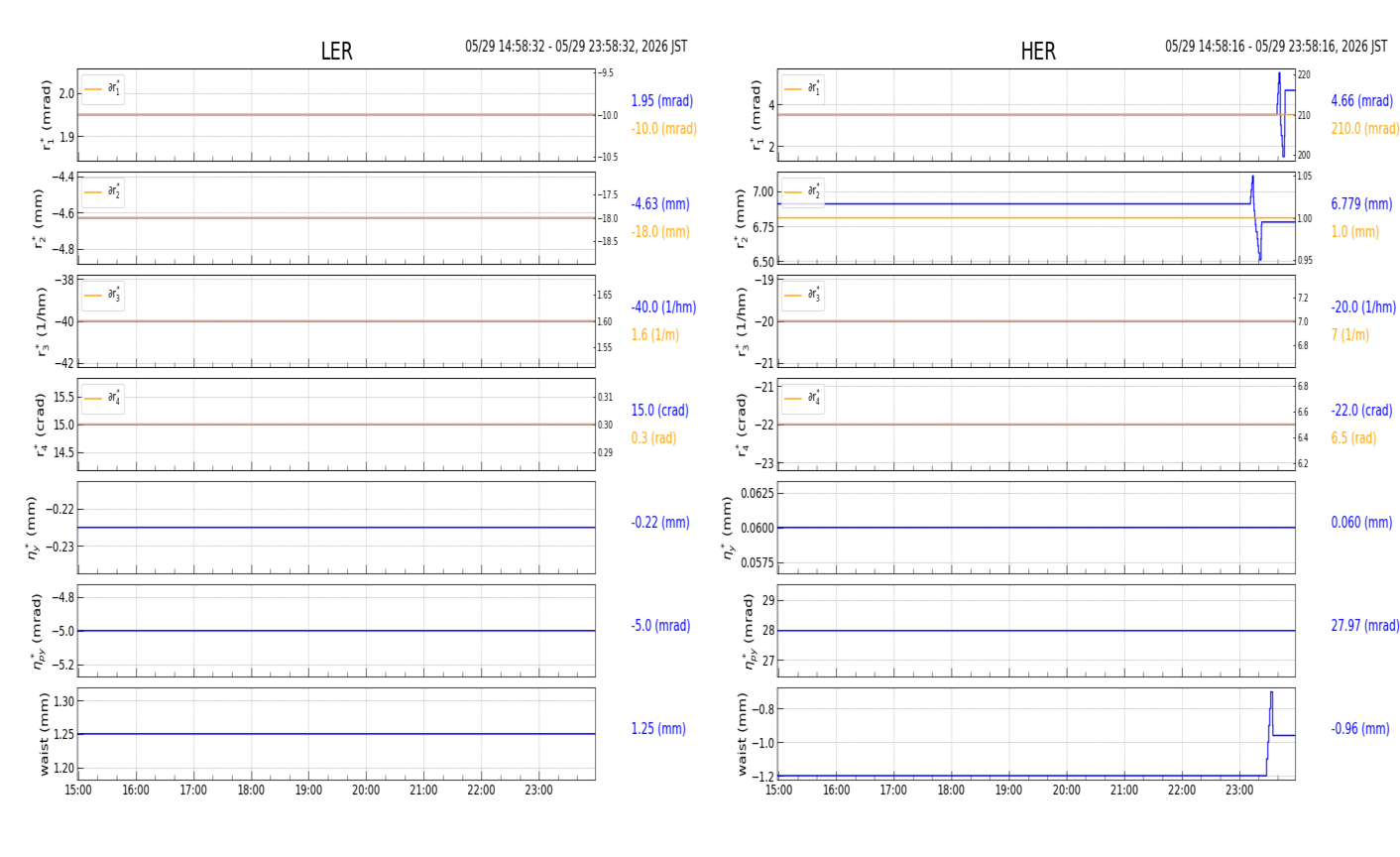This screenshot has width=1400, height=857.
Task: Click the value 0.060 (mm)
Action: [x=1361, y=523]
